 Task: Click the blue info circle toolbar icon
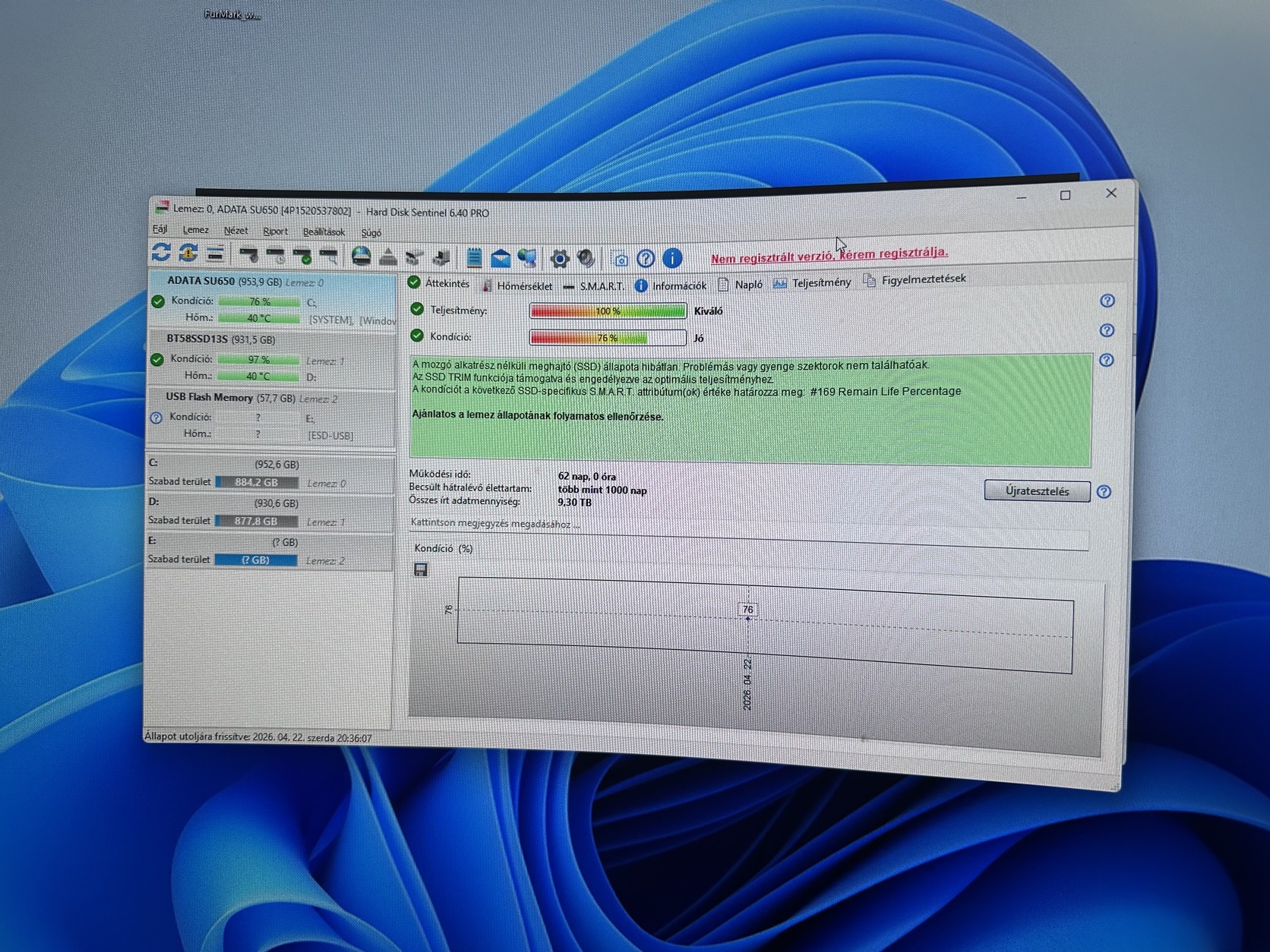point(672,258)
